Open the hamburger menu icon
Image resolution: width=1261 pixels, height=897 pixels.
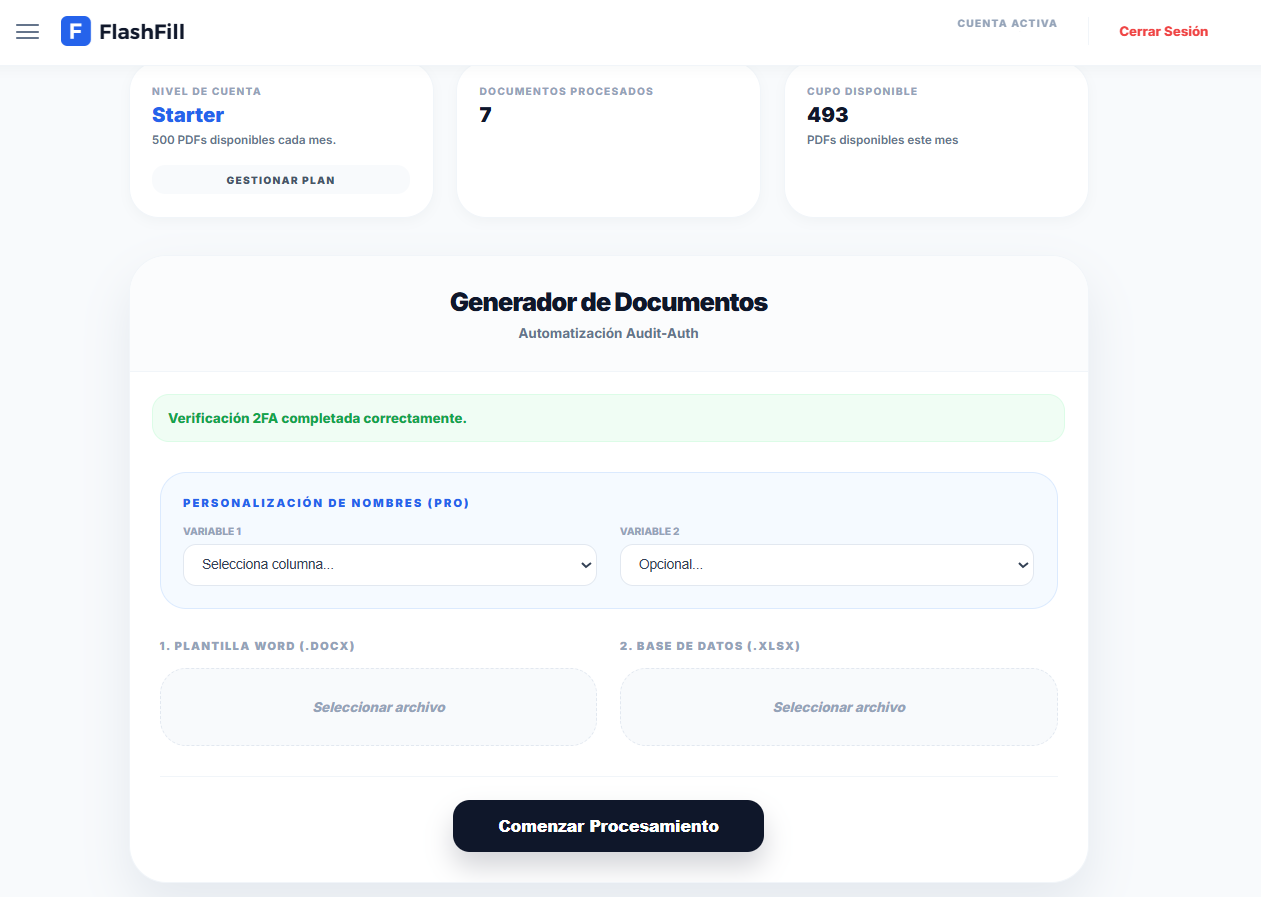pos(28,32)
